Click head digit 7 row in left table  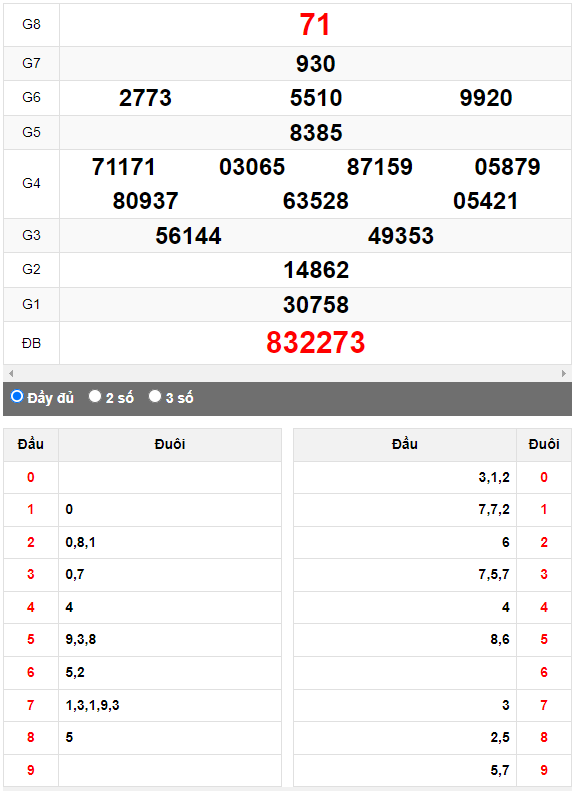pyautogui.click(x=142, y=705)
